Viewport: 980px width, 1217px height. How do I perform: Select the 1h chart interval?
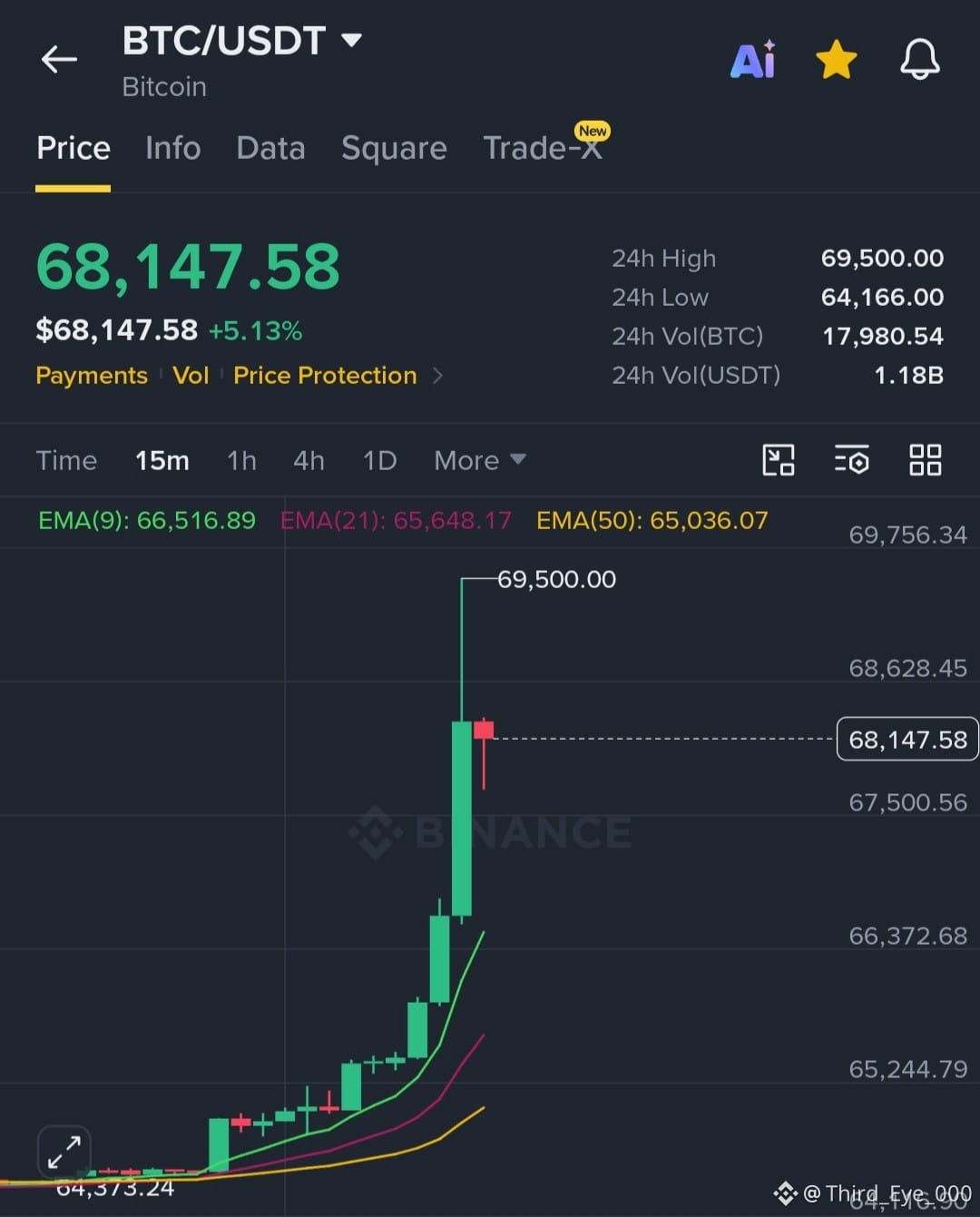click(x=241, y=460)
